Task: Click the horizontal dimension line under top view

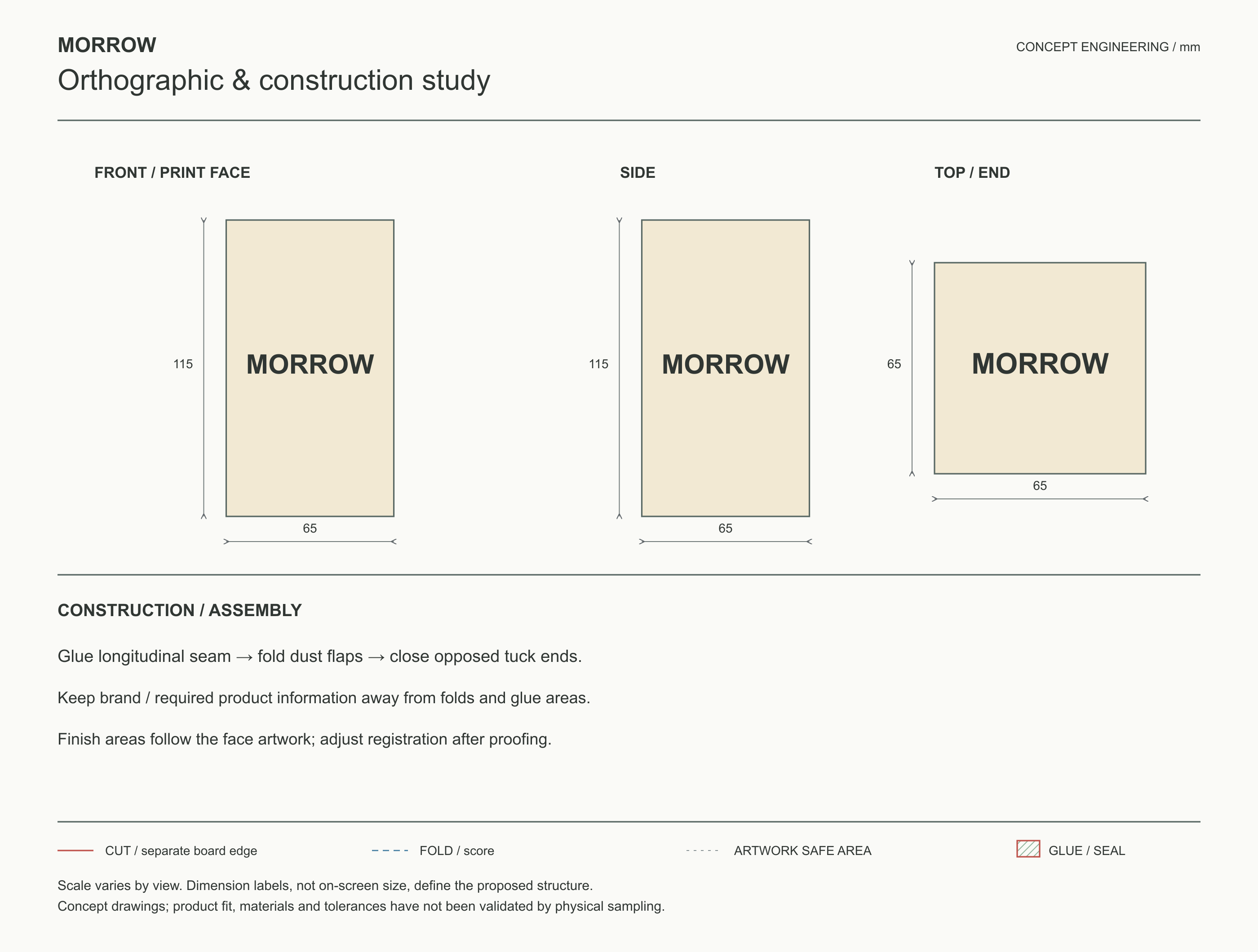Action: tap(1040, 499)
